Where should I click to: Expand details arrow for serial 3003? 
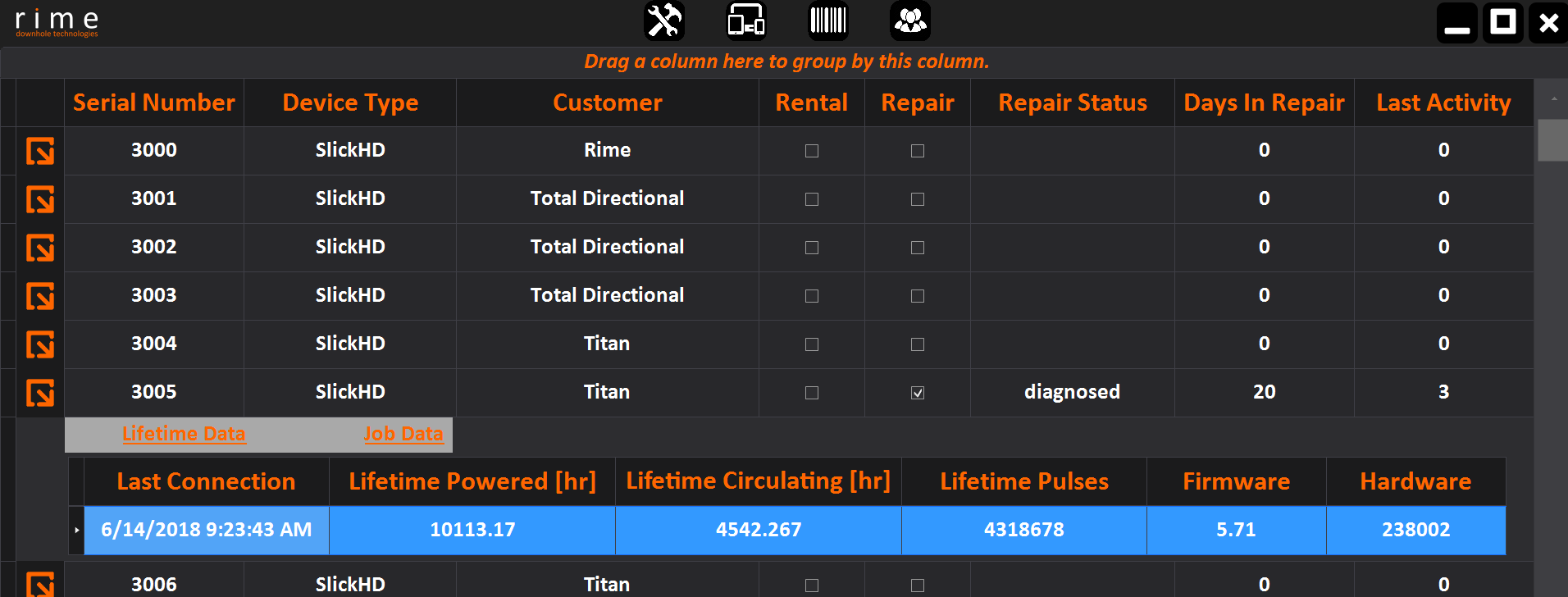click(x=40, y=296)
